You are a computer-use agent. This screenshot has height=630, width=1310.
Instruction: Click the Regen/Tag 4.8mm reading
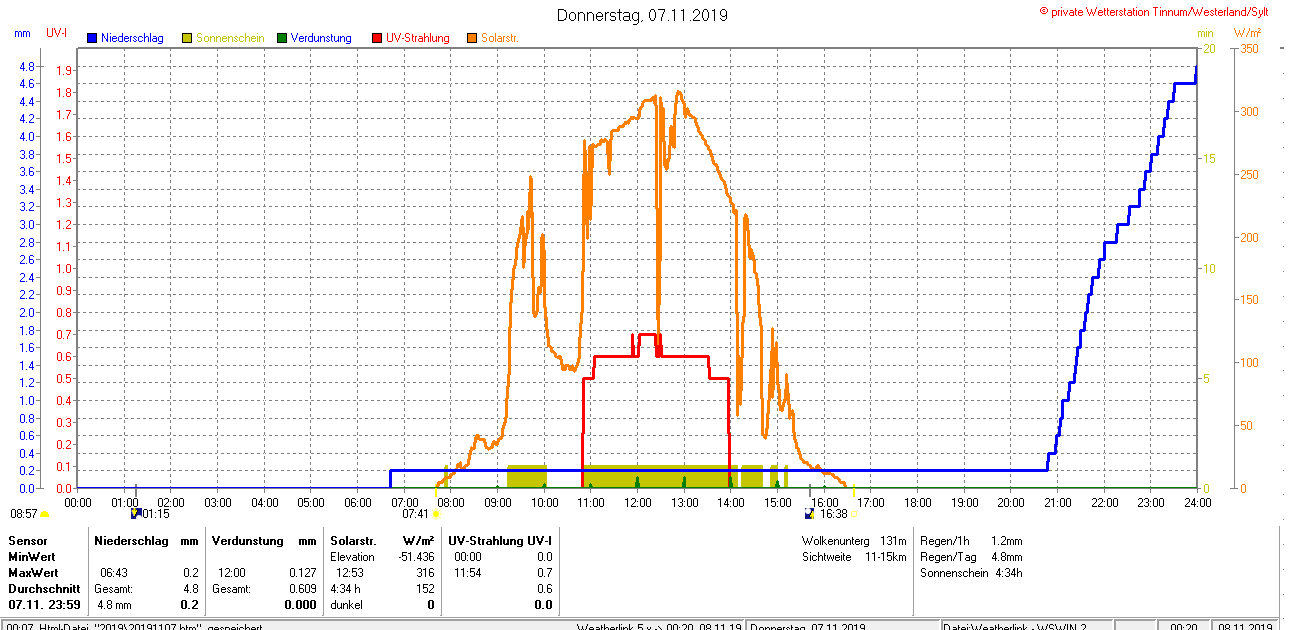point(971,556)
